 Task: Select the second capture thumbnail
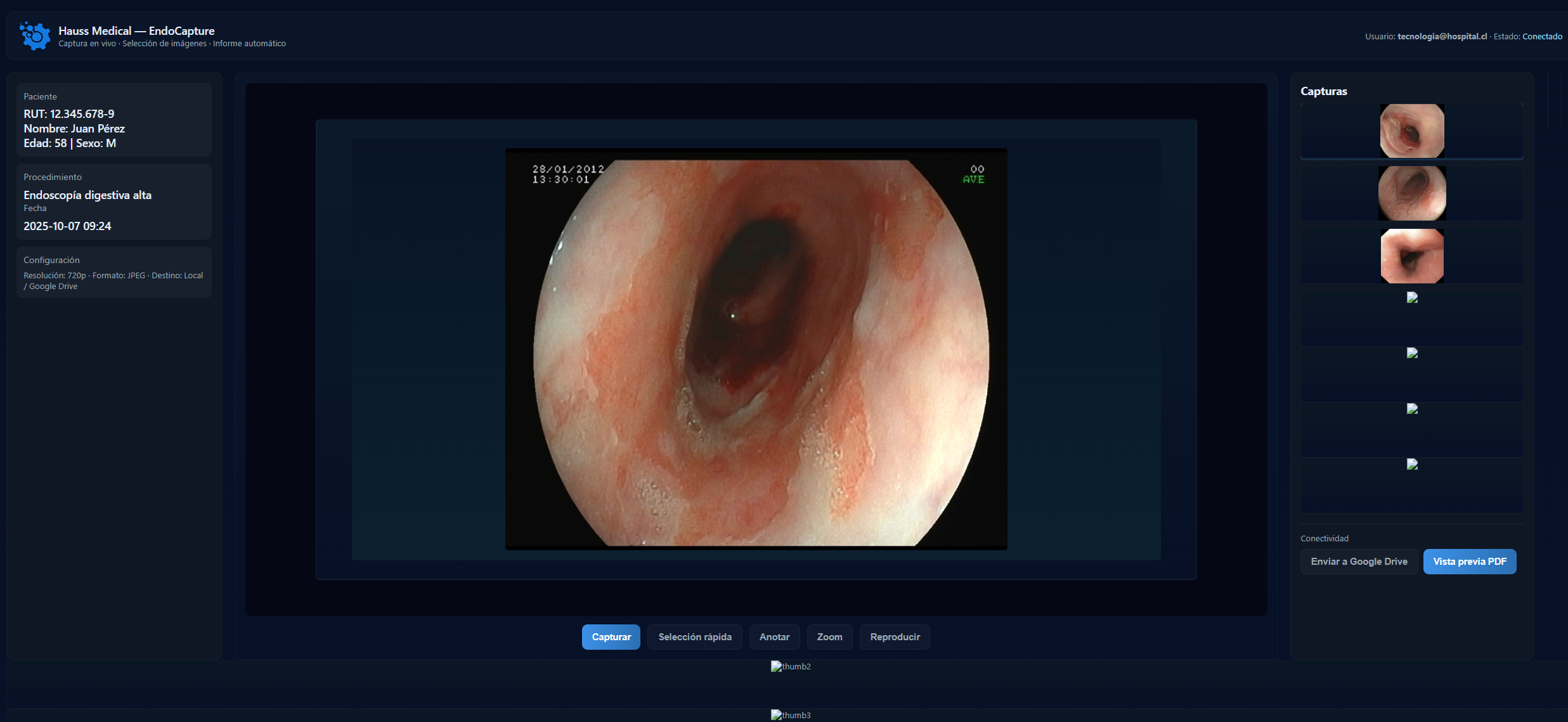click(x=1411, y=193)
